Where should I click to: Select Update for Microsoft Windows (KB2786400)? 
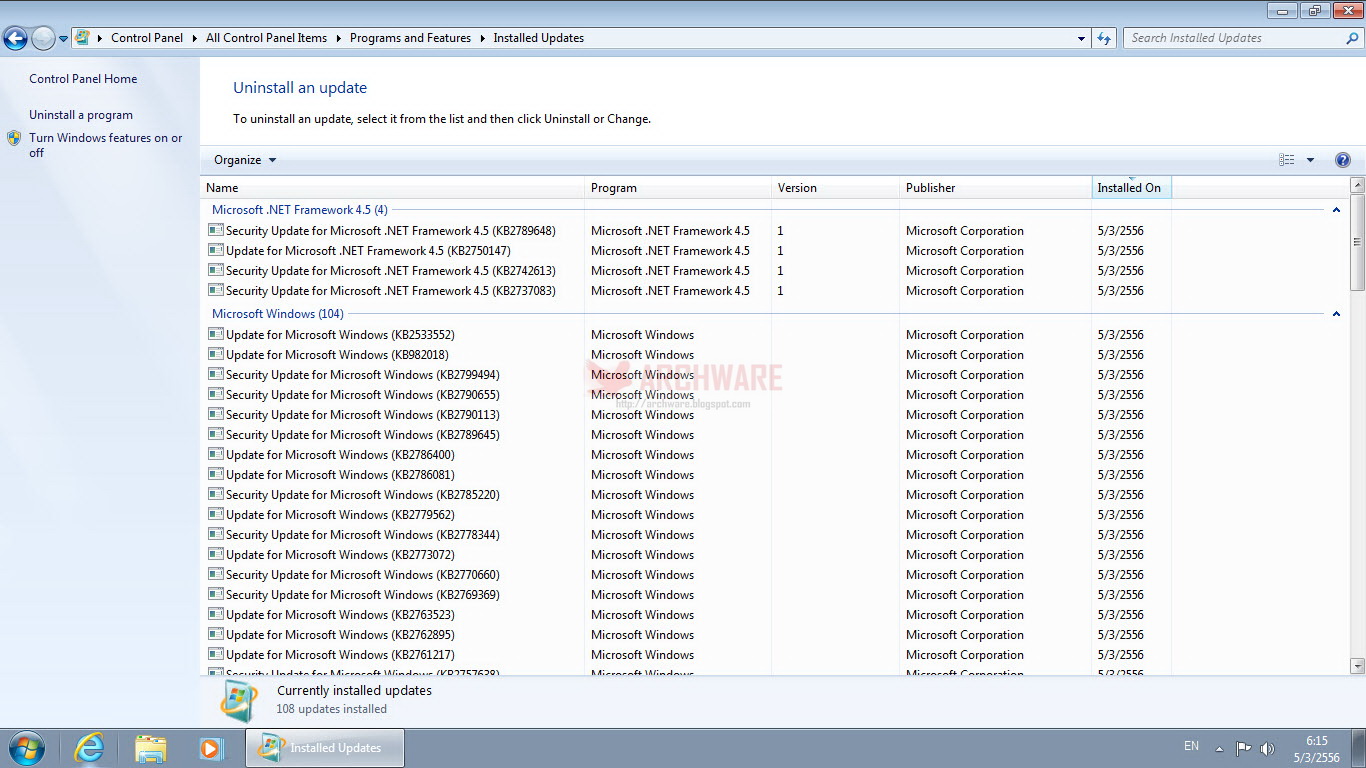tap(340, 455)
